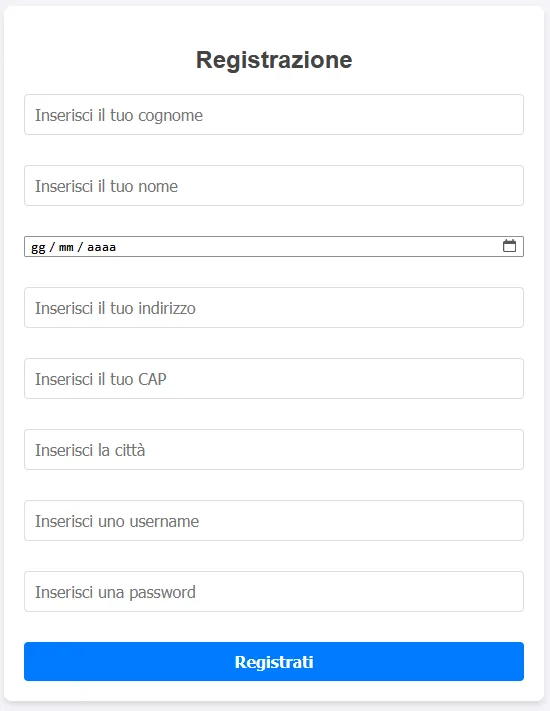
Task: Click empty area inside the date field
Action: pyautogui.click(x=308, y=246)
